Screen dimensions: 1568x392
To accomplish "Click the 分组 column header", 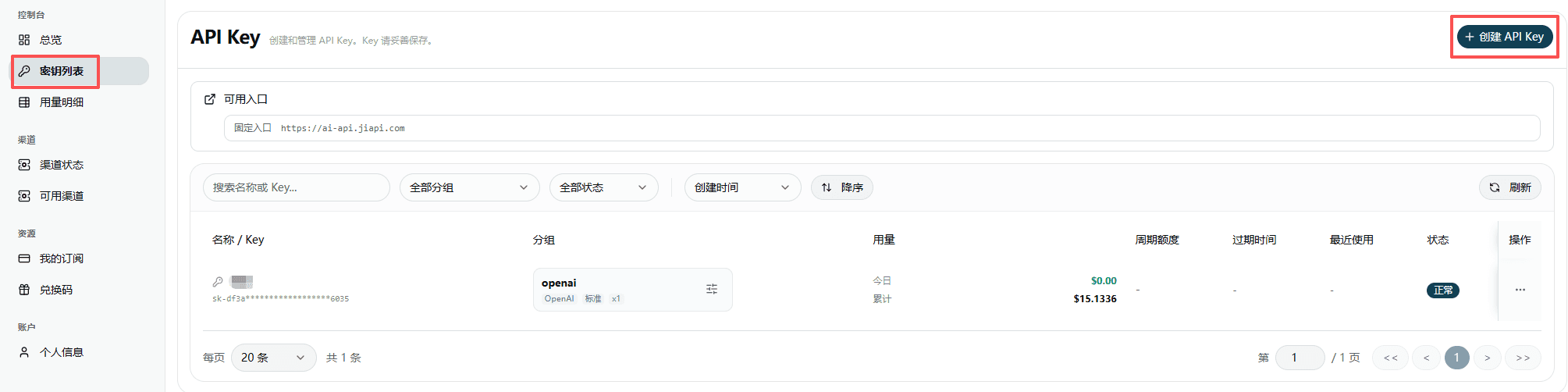I will click(x=544, y=240).
